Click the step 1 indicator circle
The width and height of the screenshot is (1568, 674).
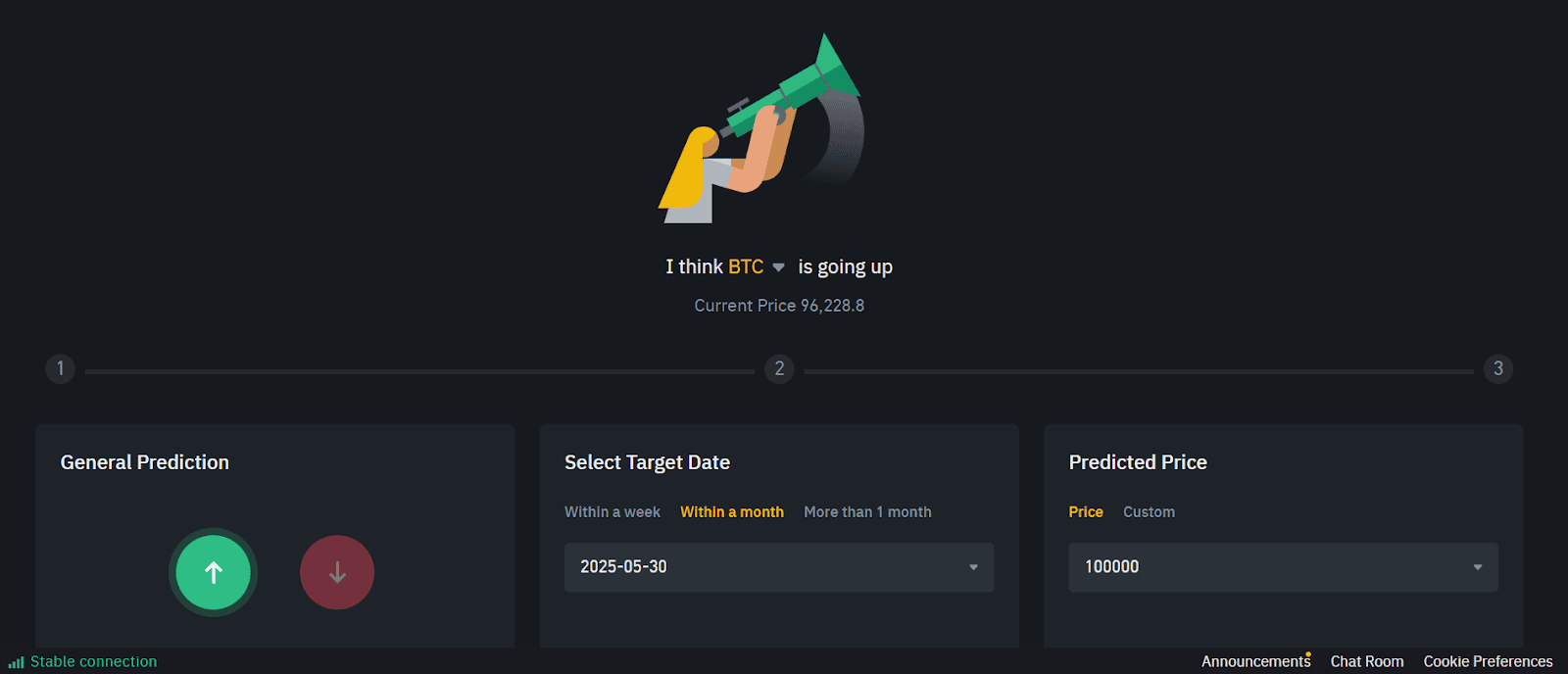[60, 369]
